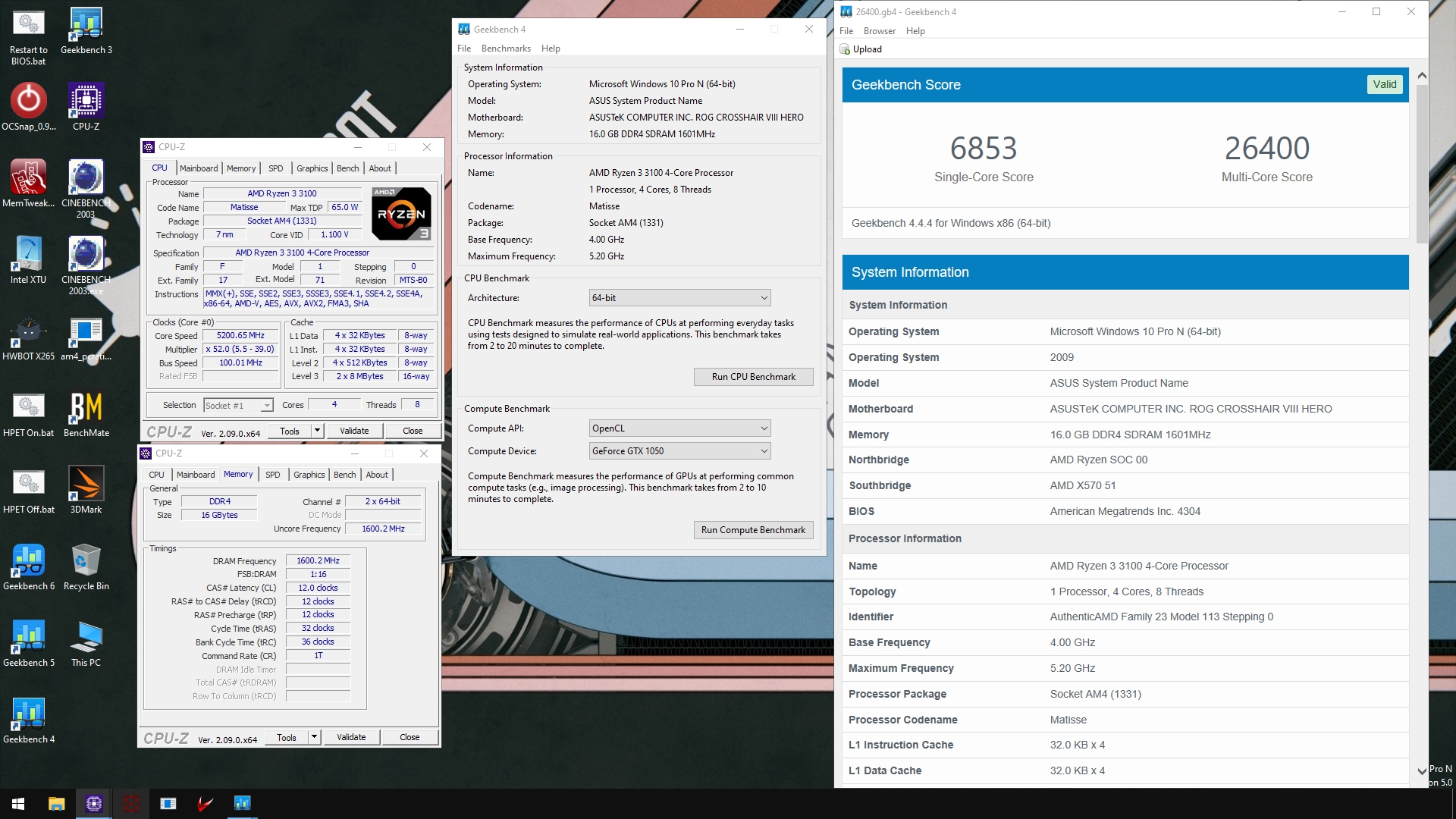Open About tab in lower CPU-Z window
This screenshot has height=819, width=1456.
[x=377, y=475]
